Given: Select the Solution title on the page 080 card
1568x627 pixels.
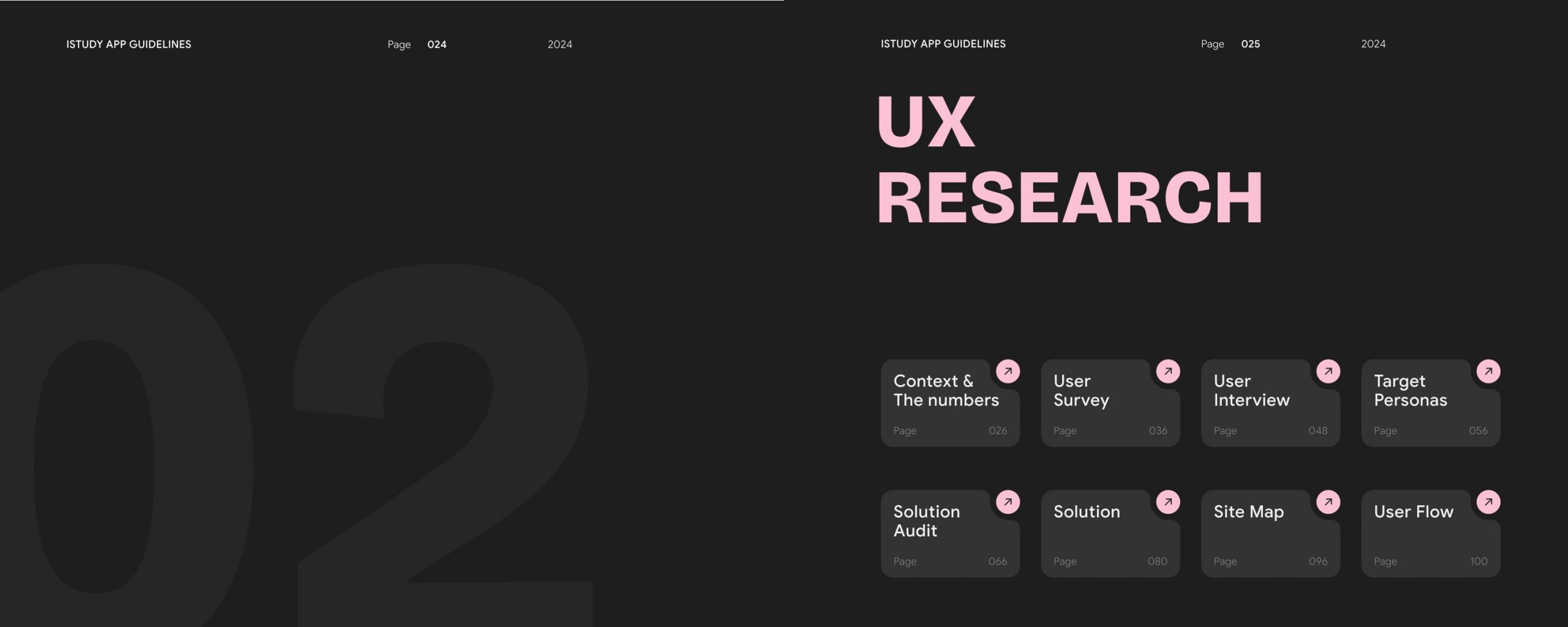Looking at the screenshot, I should (x=1087, y=512).
